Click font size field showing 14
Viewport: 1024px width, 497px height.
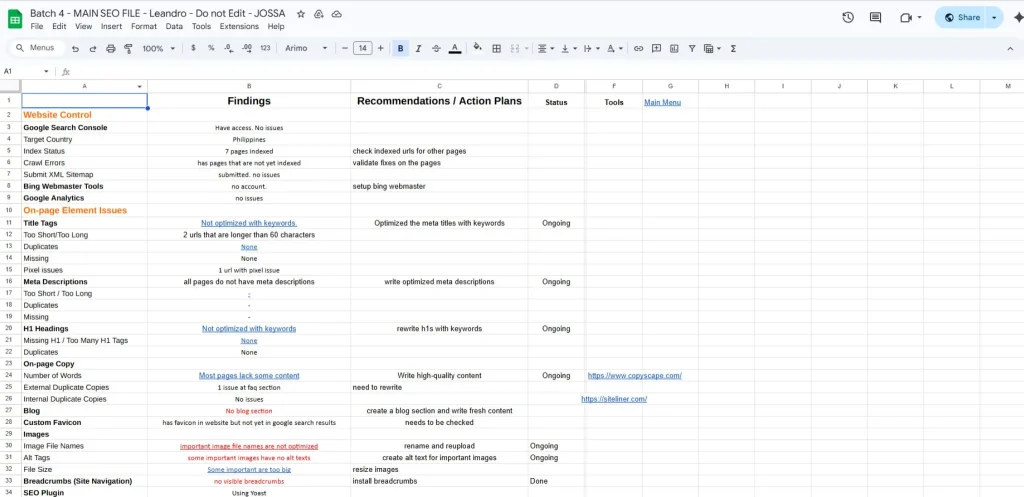[x=362, y=48]
